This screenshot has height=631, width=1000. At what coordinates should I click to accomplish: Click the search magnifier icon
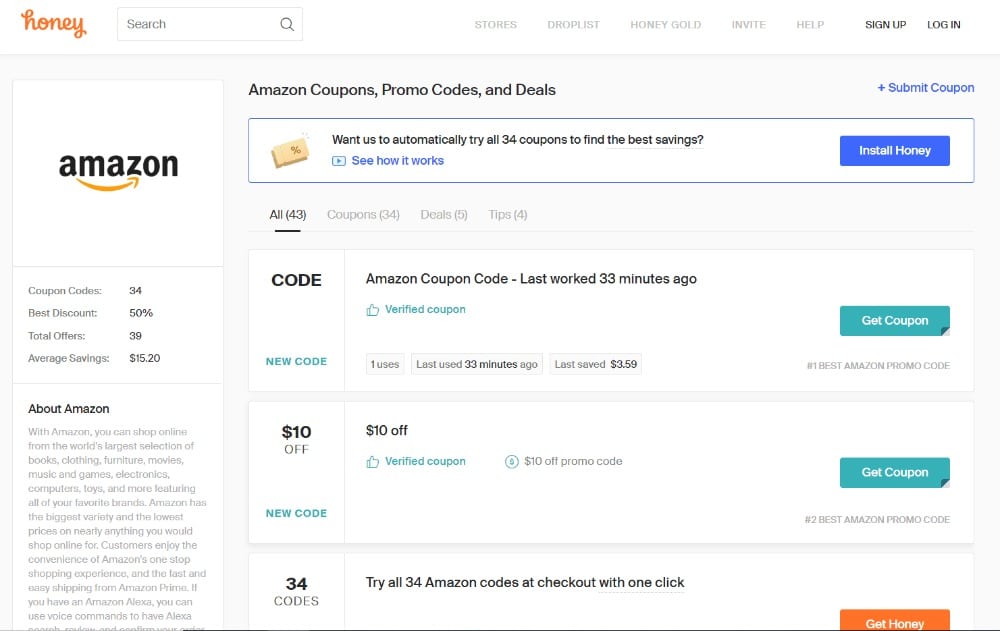point(287,24)
